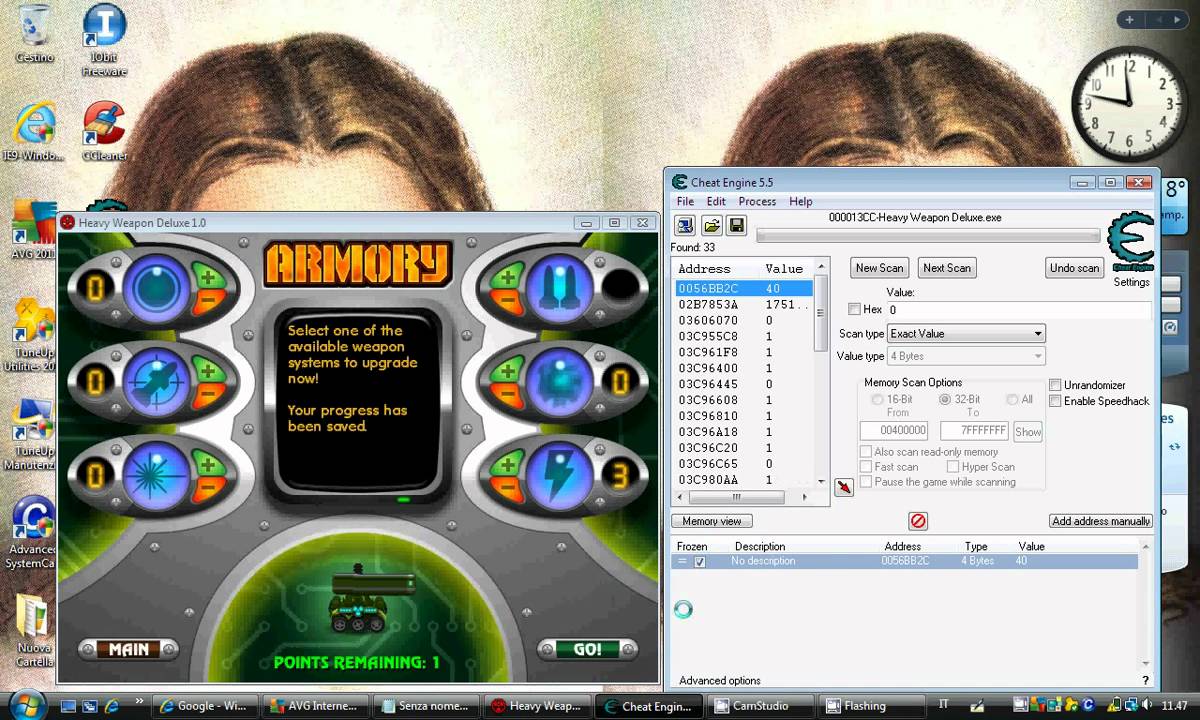Screen dimensions: 1200x720
Task: Click the scan Value input field
Action: 1018,310
